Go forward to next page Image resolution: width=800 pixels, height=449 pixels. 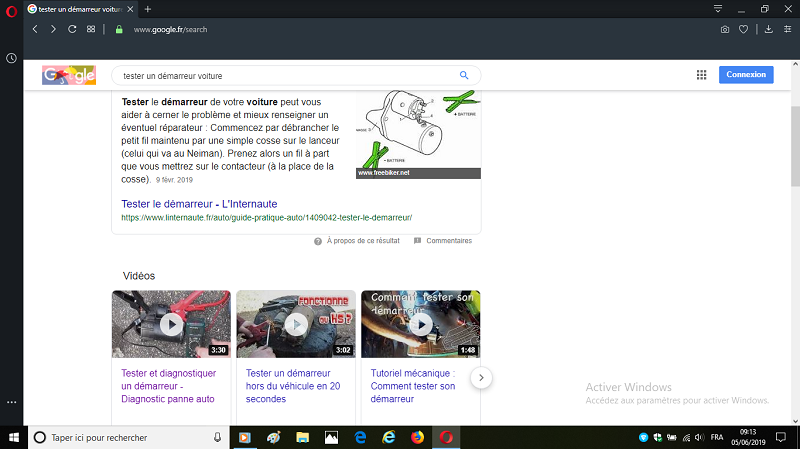(x=53, y=29)
